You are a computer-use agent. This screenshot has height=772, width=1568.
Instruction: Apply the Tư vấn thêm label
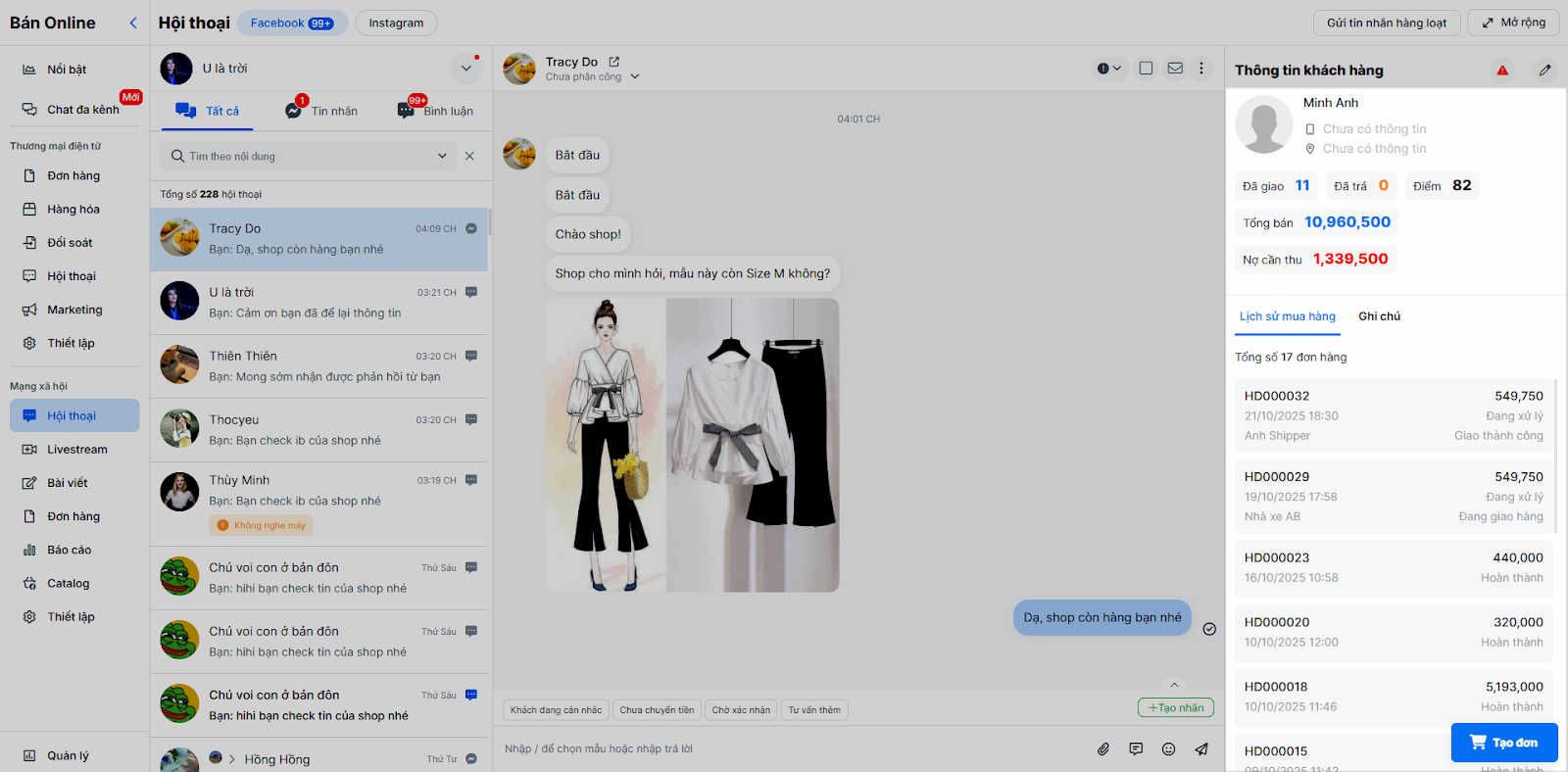(814, 710)
